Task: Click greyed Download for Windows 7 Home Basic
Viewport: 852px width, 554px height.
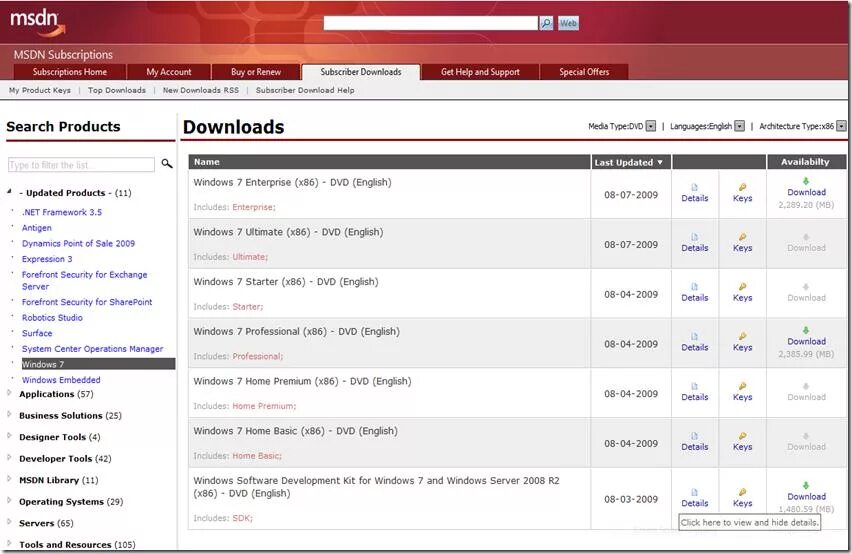Action: pos(806,442)
